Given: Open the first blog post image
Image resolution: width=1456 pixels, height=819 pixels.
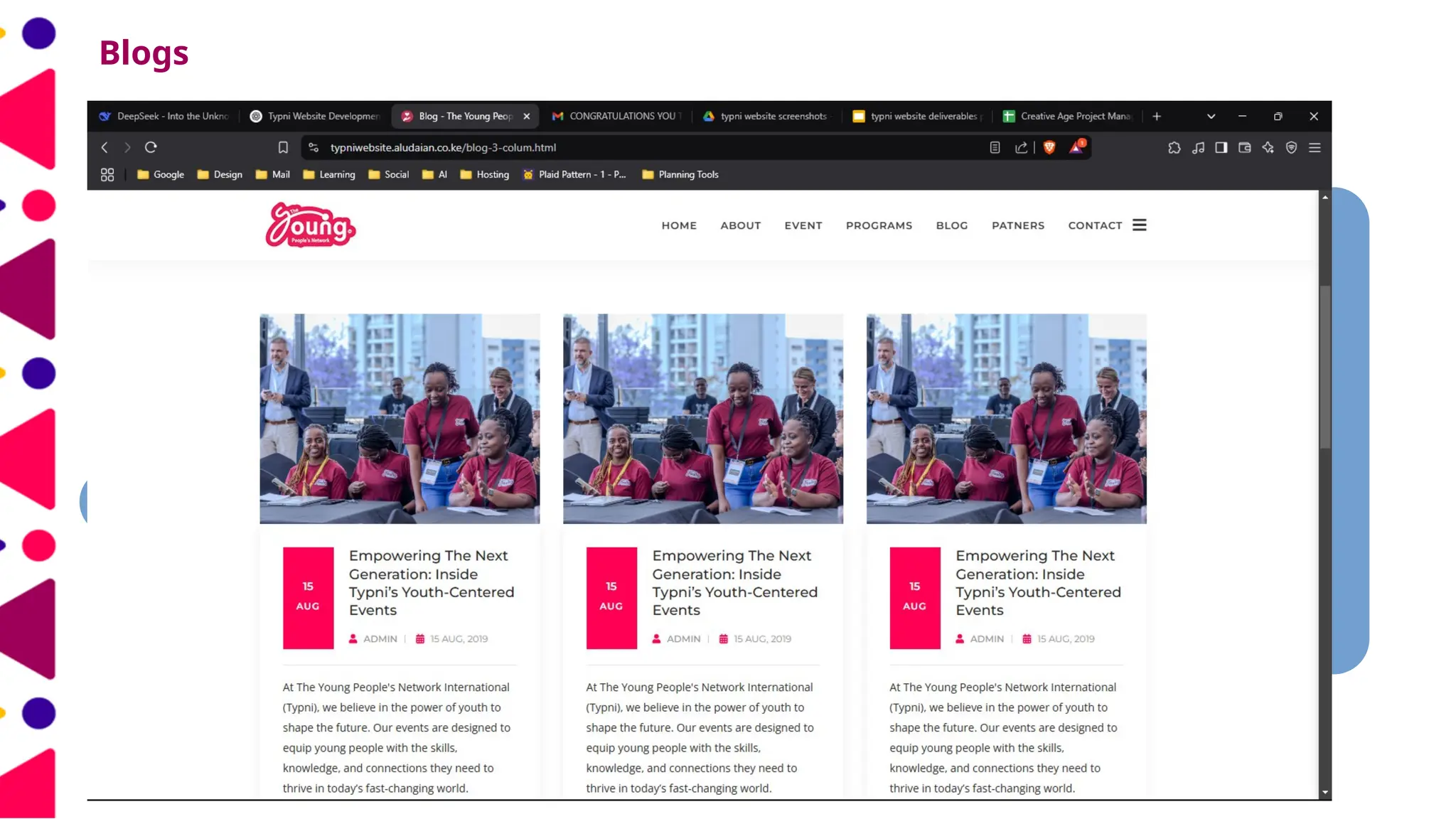Looking at the screenshot, I should click(x=400, y=419).
